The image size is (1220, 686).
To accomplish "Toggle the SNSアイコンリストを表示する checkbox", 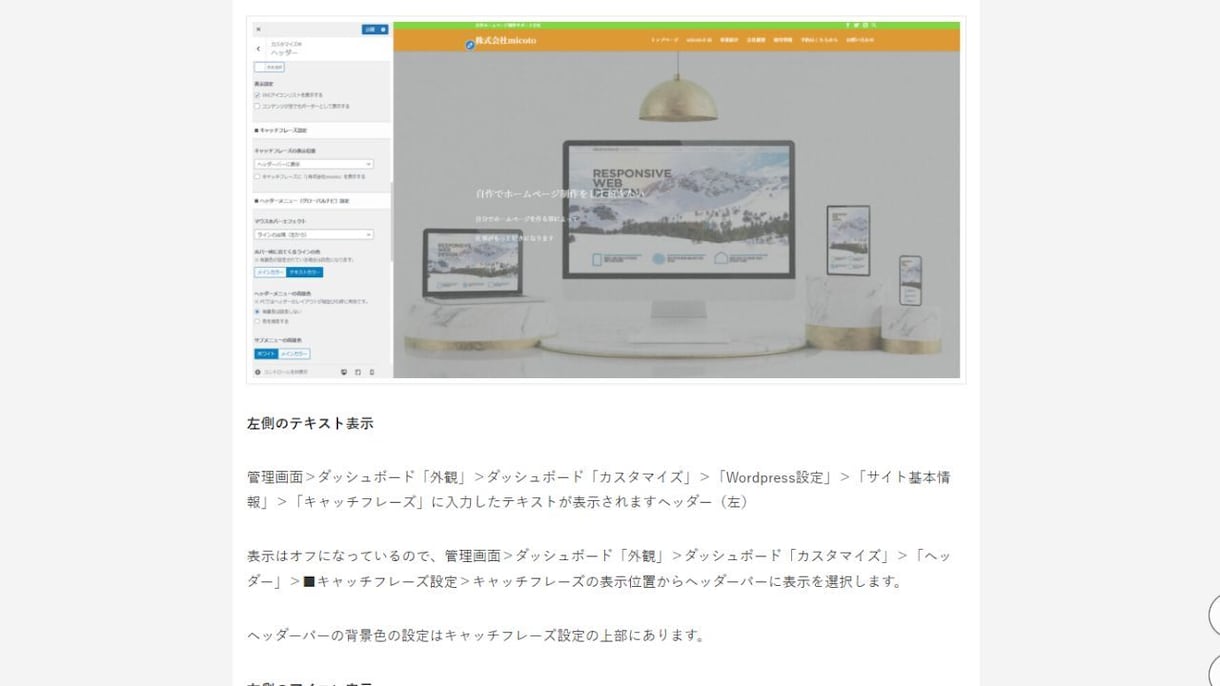I will (257, 96).
